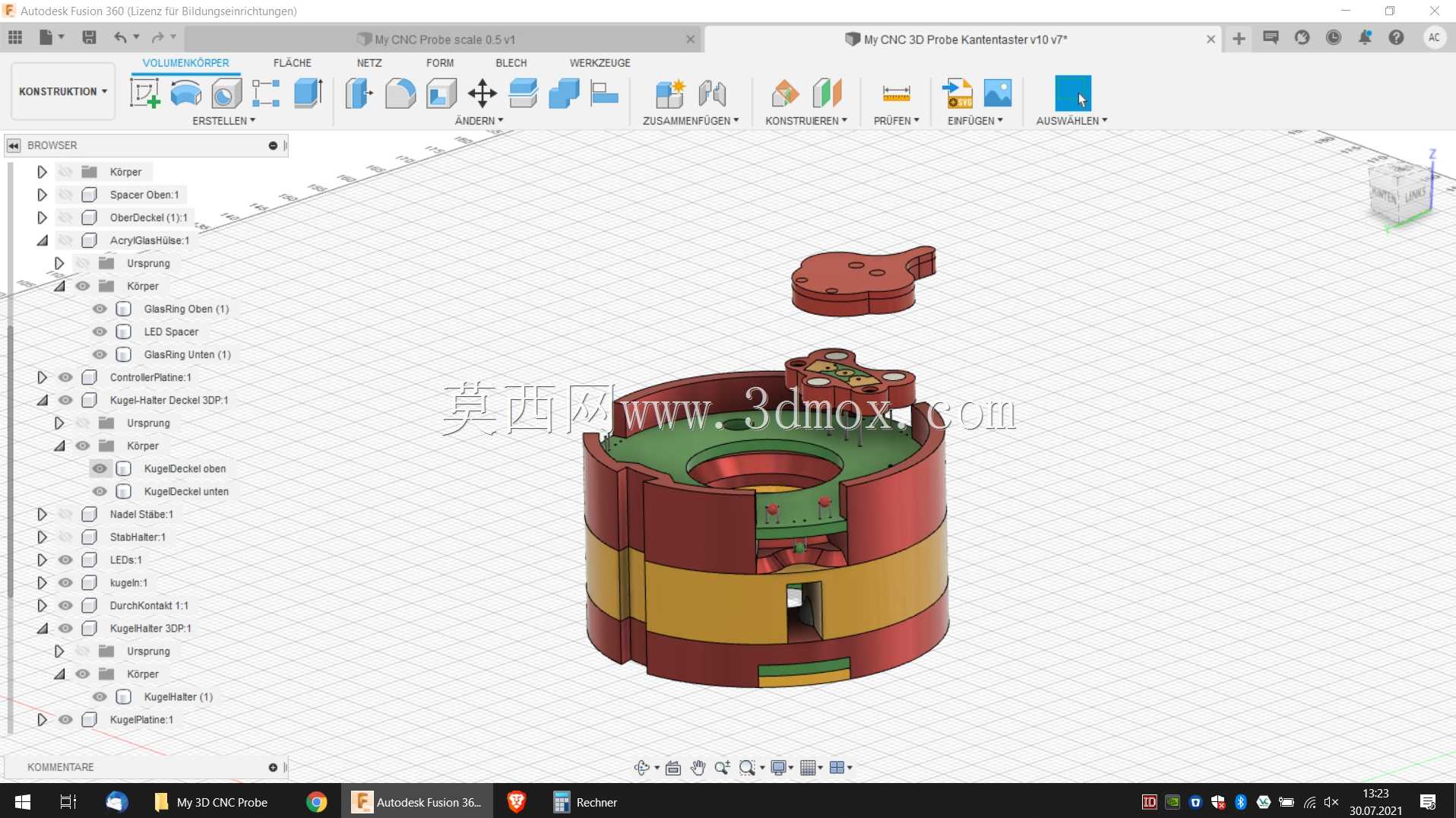Switch to the FORM tab
This screenshot has width=1456, height=818.
coord(440,63)
